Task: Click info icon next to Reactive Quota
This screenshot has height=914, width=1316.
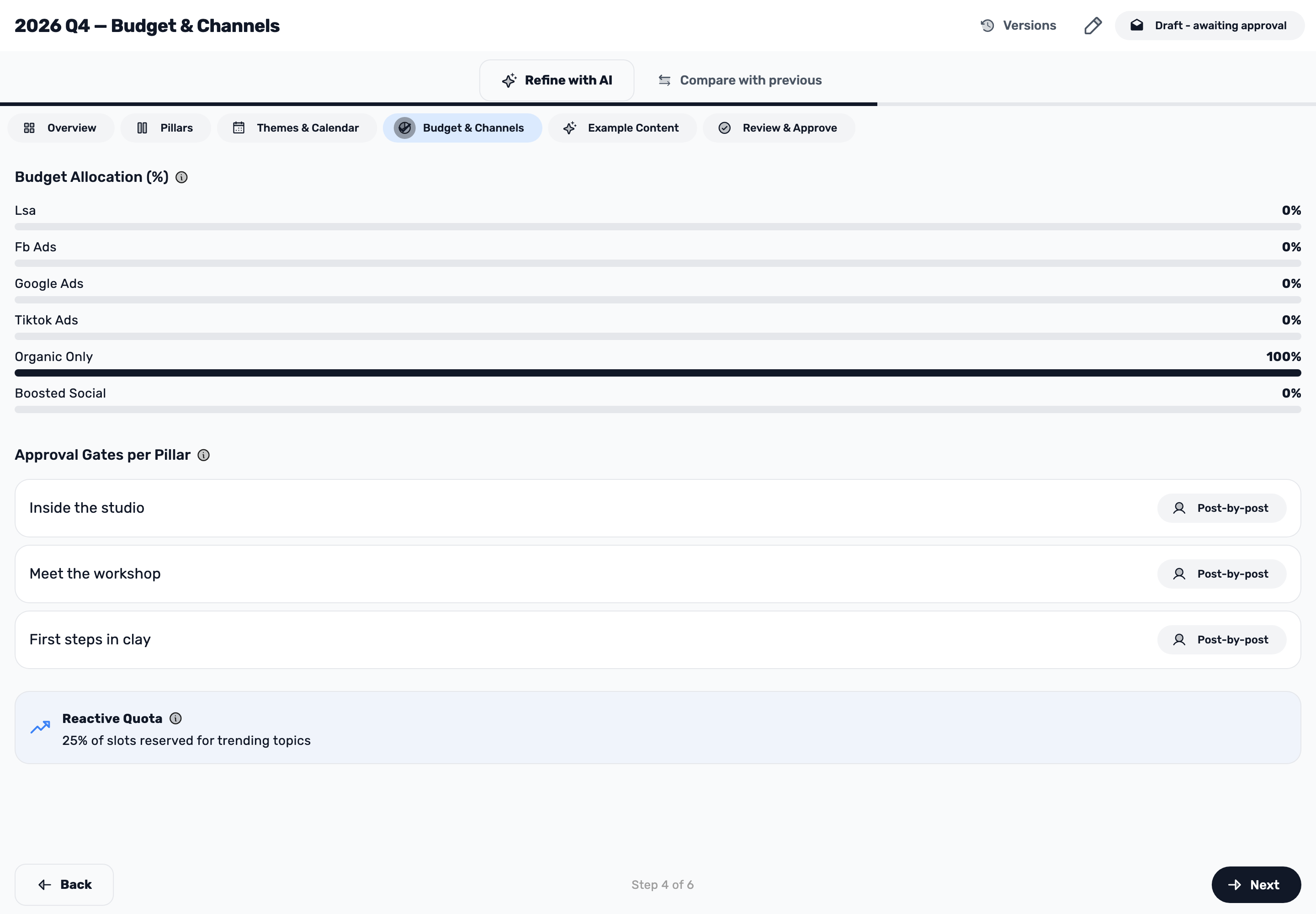Action: [x=176, y=718]
